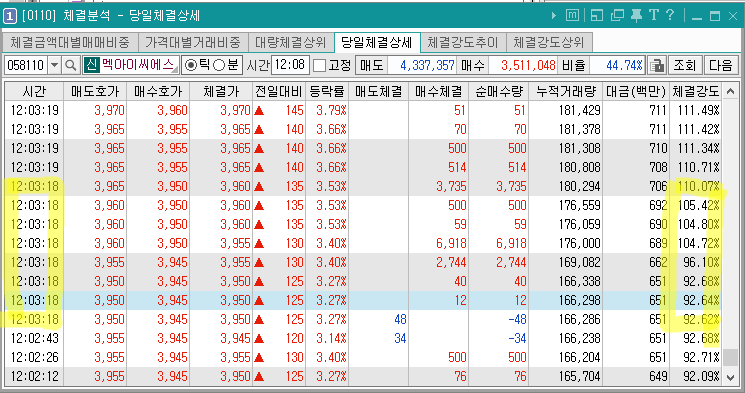Click the window number 1 badge icon
745x393 pixels.
pyautogui.click(x=10, y=16)
